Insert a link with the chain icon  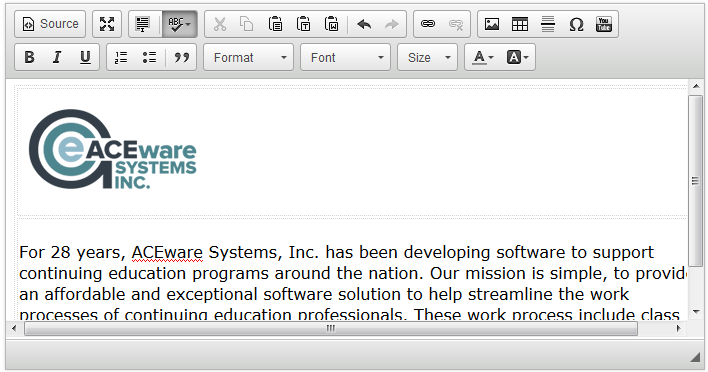[428, 24]
